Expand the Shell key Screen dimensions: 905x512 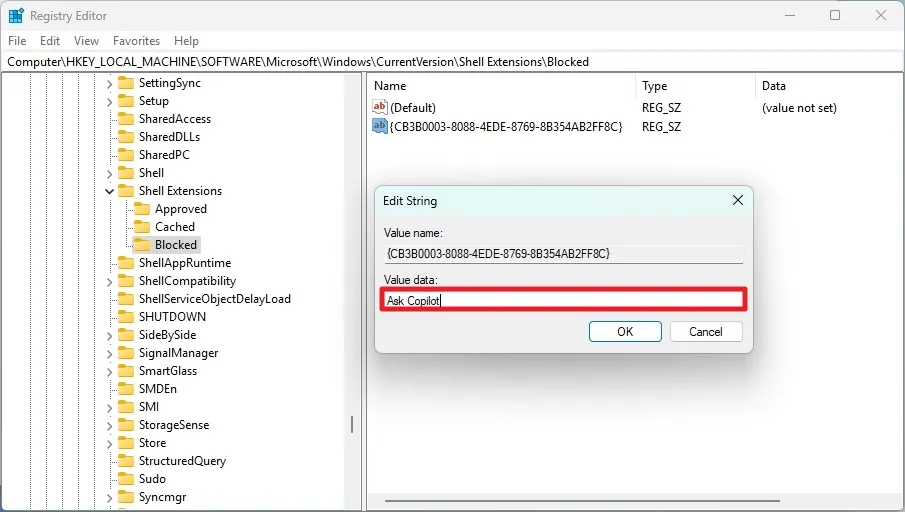point(109,174)
